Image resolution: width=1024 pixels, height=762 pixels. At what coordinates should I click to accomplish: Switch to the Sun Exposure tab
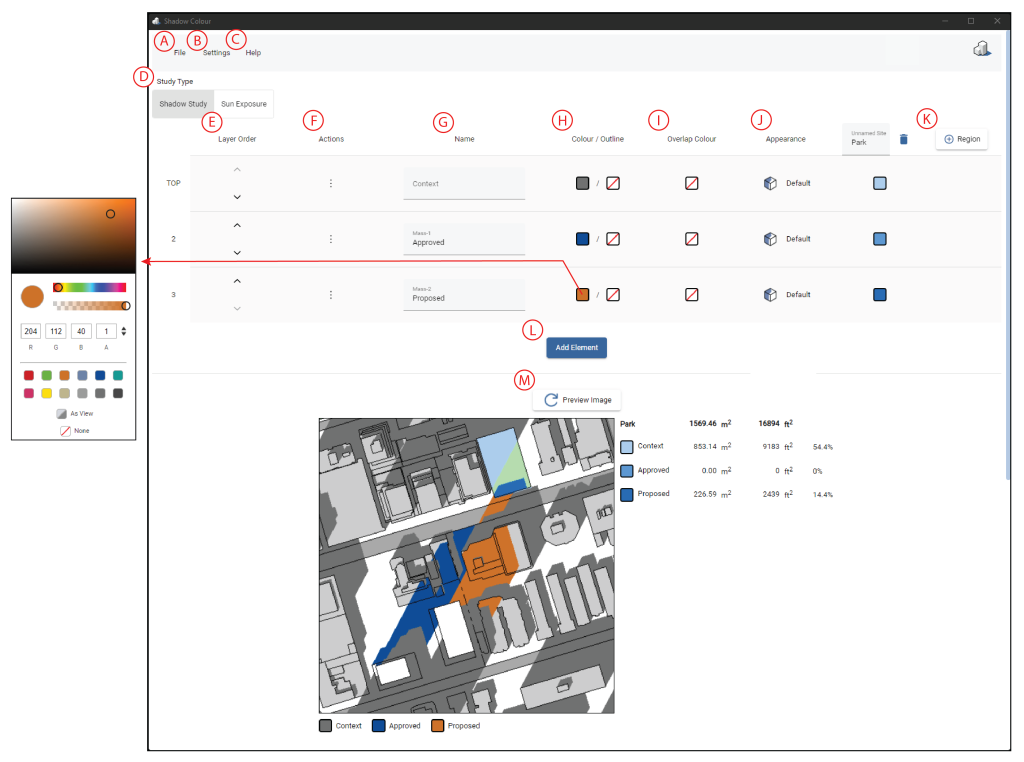pyautogui.click(x=243, y=103)
